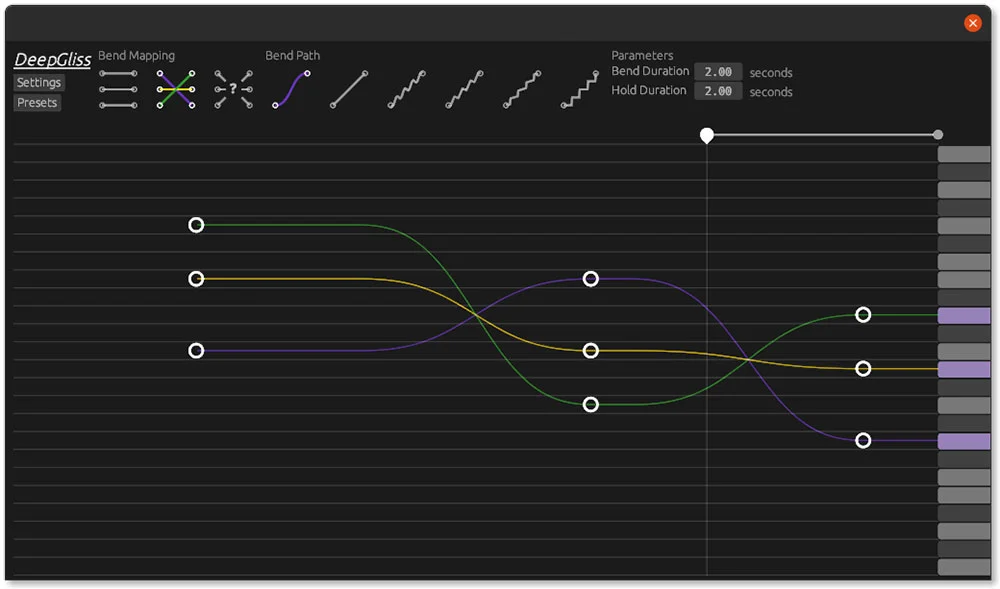Screen dimensions: 1000x589
Task: Select the green line's starting note node
Action: point(196,225)
